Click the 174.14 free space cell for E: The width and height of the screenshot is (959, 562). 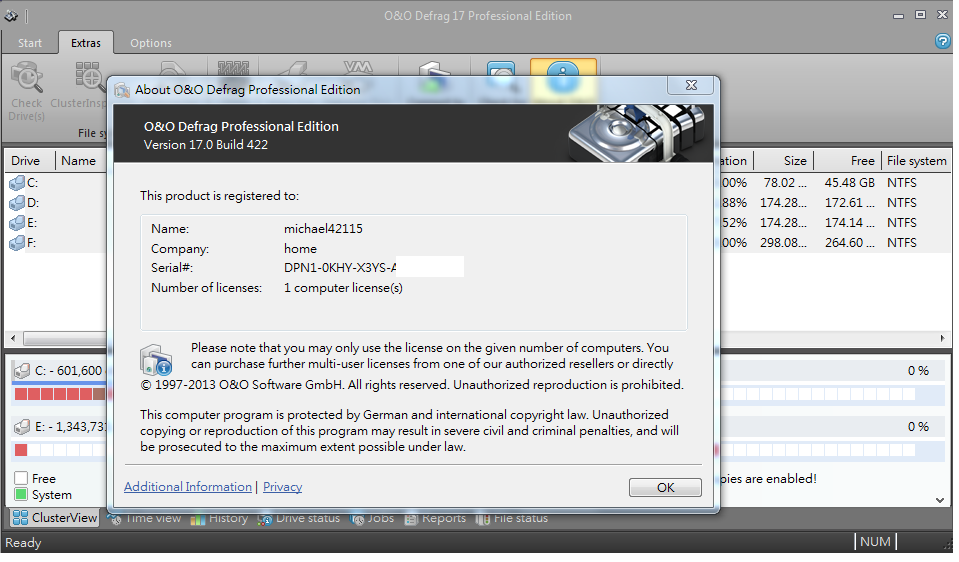pyautogui.click(x=849, y=223)
